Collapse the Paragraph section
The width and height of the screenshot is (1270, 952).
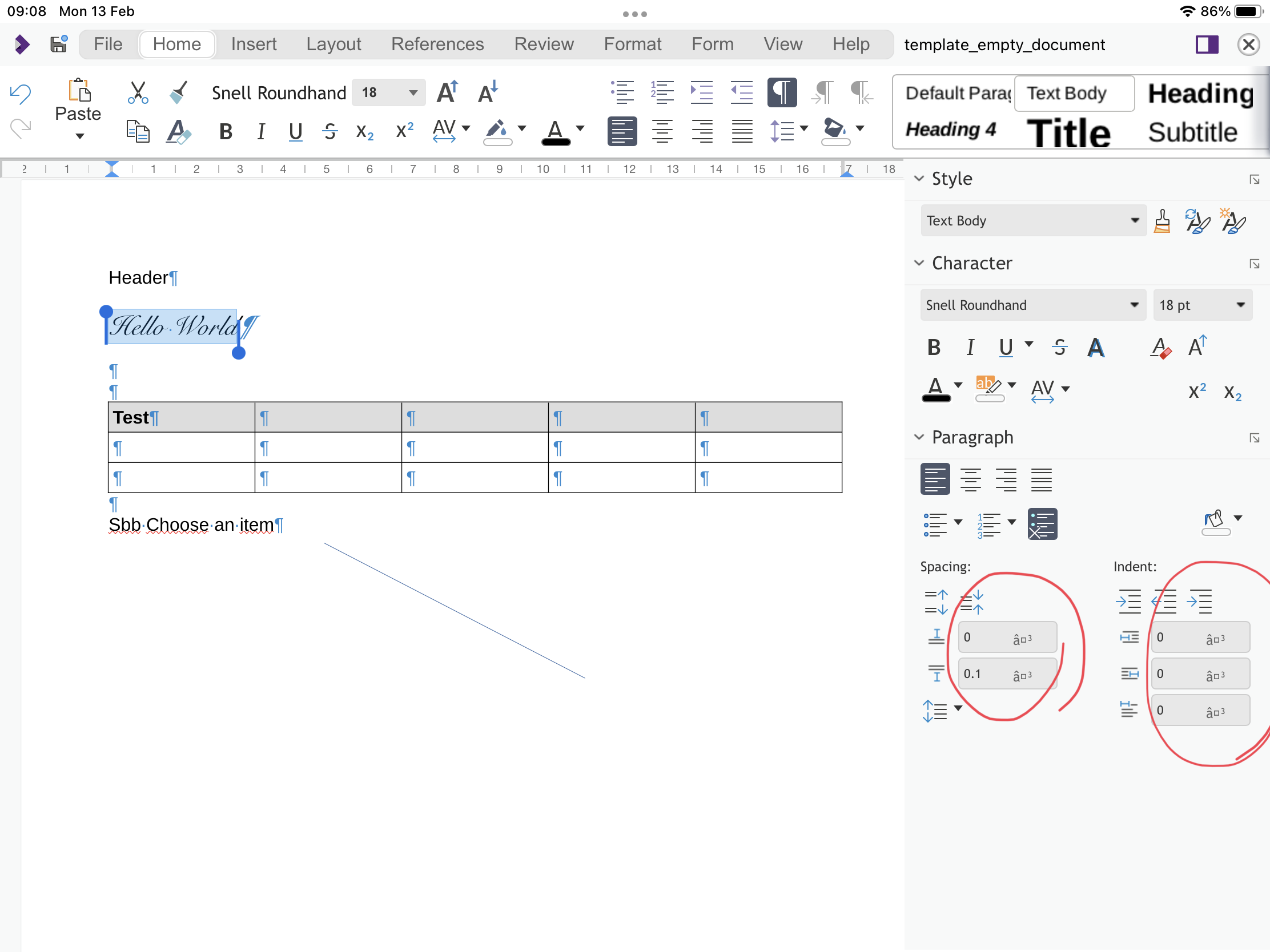click(920, 437)
